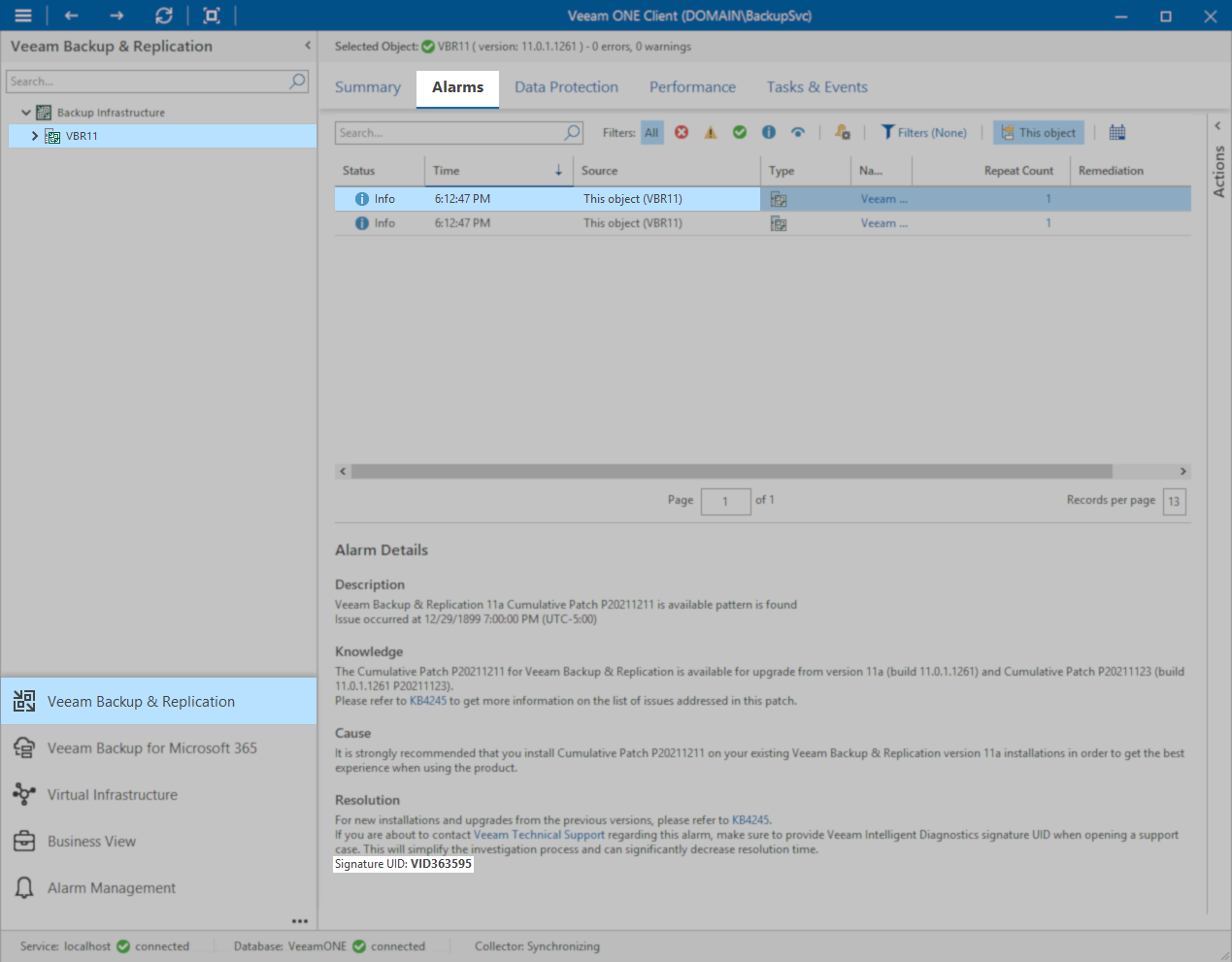The width and height of the screenshot is (1232, 962).
Task: Filter alarms by the blue info icon
Action: coord(769,132)
